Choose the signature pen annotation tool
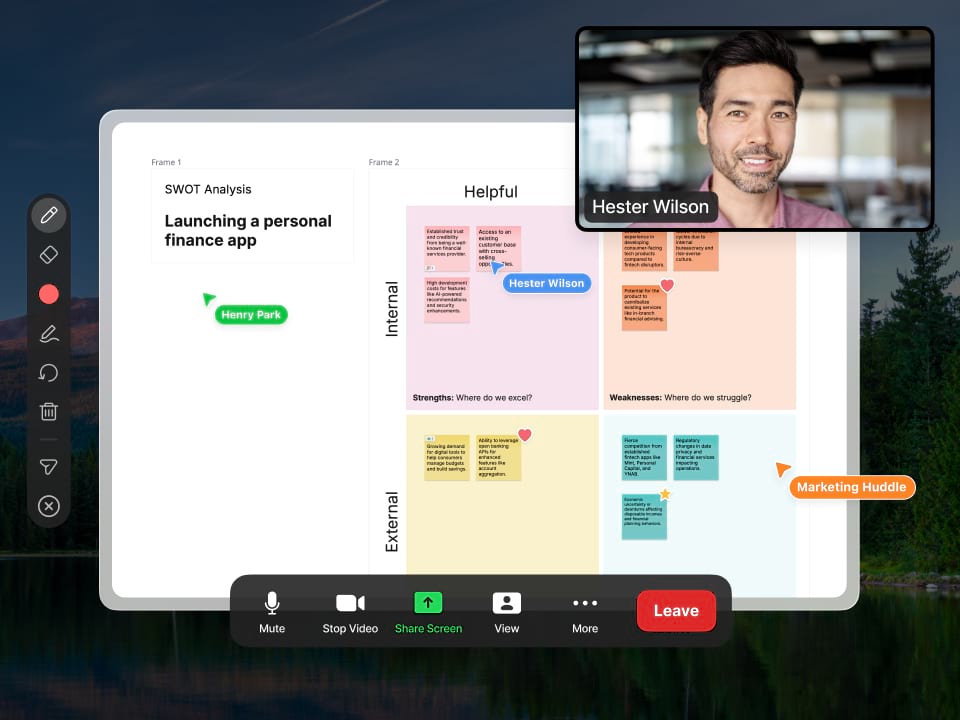This screenshot has width=960, height=720. click(48, 334)
